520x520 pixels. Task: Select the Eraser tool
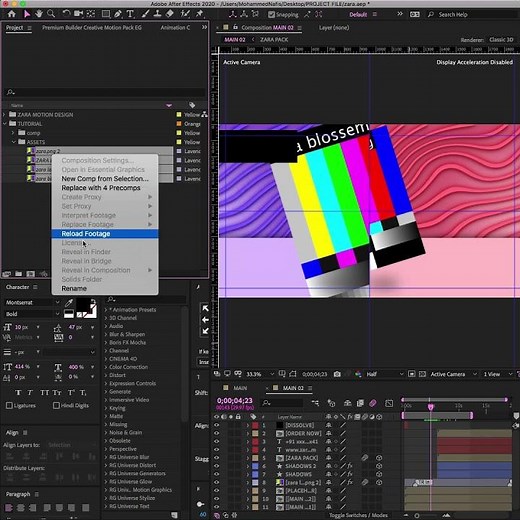tap(170, 14)
